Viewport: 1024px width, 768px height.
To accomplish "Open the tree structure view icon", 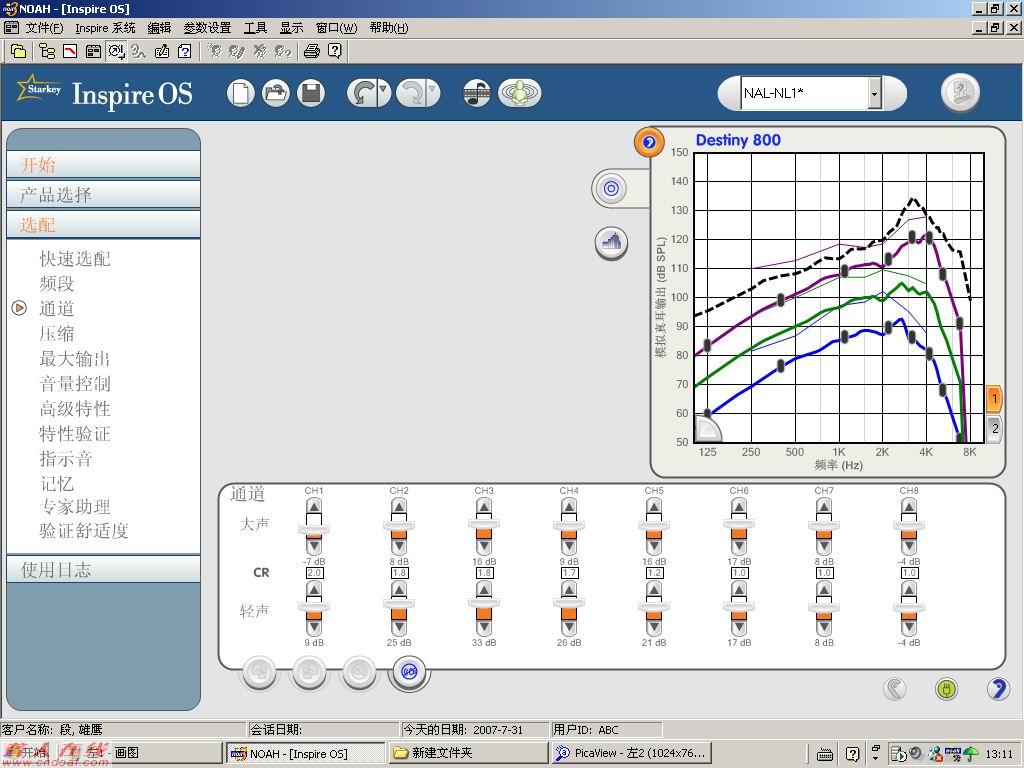I will pyautogui.click(x=46, y=51).
